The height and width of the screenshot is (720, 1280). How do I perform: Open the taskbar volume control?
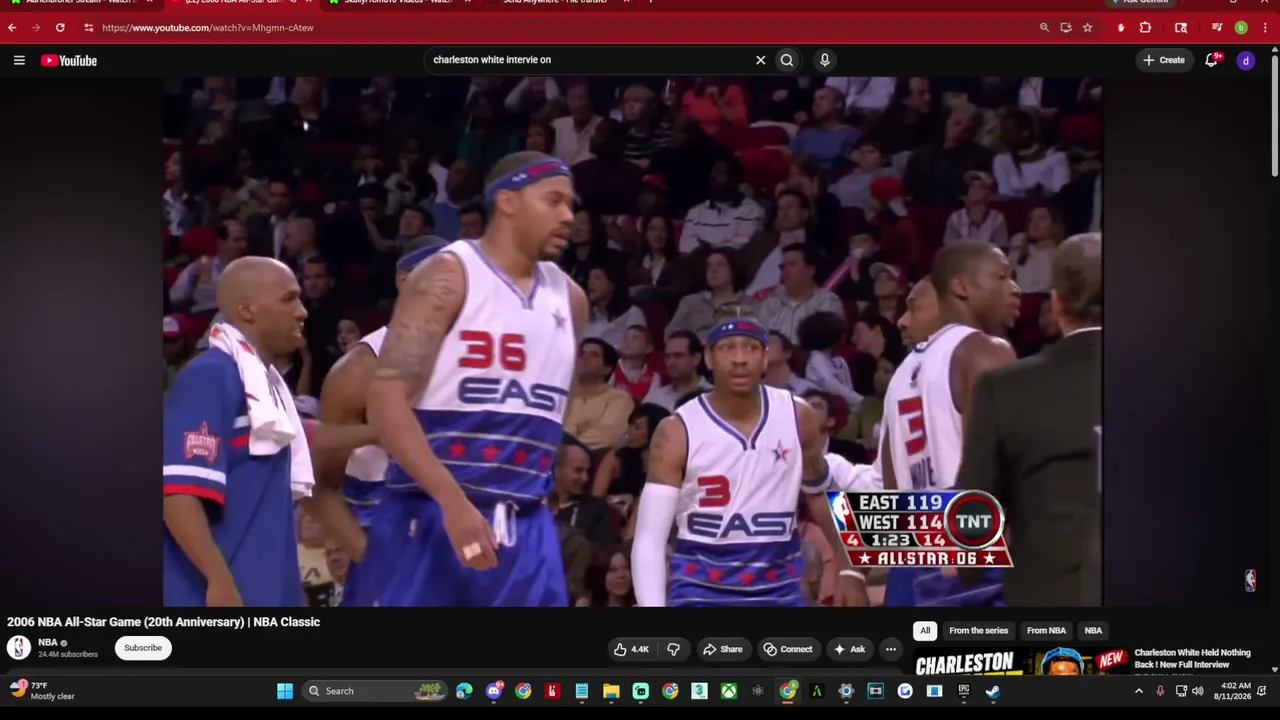(1198, 691)
